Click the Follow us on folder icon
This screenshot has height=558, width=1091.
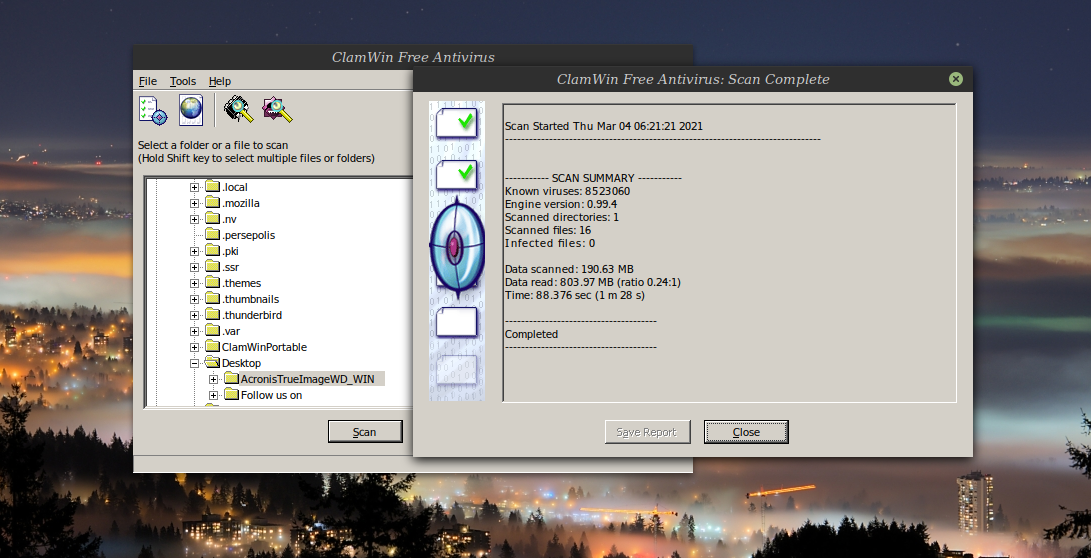pyautogui.click(x=231, y=394)
